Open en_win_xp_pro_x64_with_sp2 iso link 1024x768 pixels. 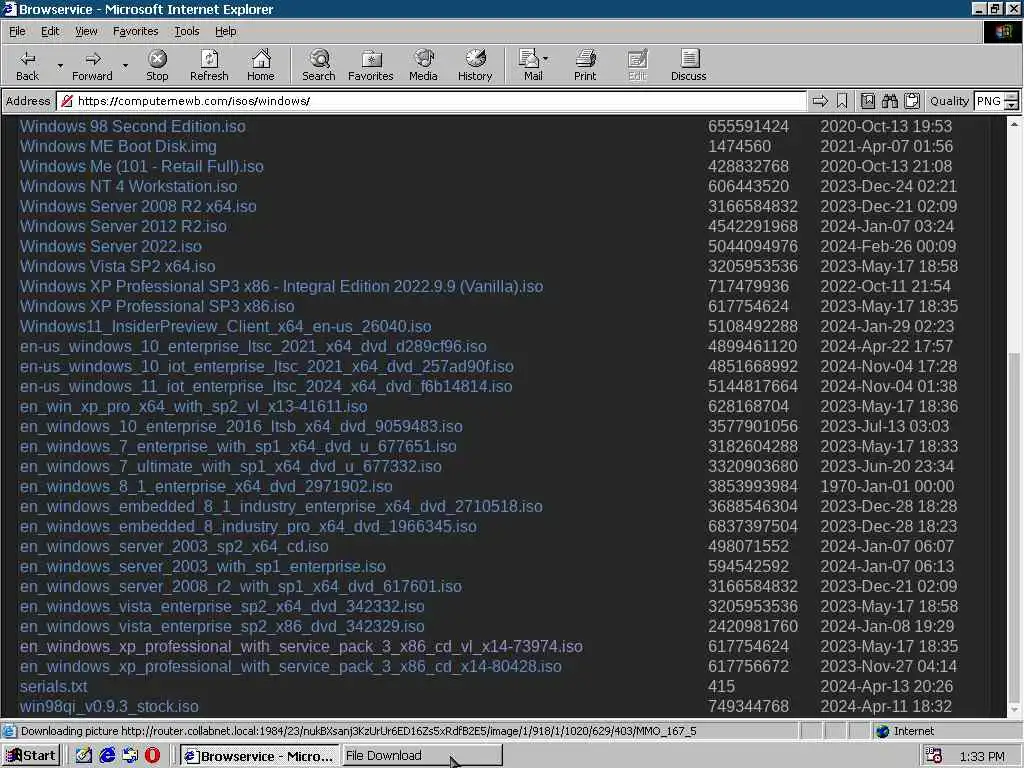[193, 406]
